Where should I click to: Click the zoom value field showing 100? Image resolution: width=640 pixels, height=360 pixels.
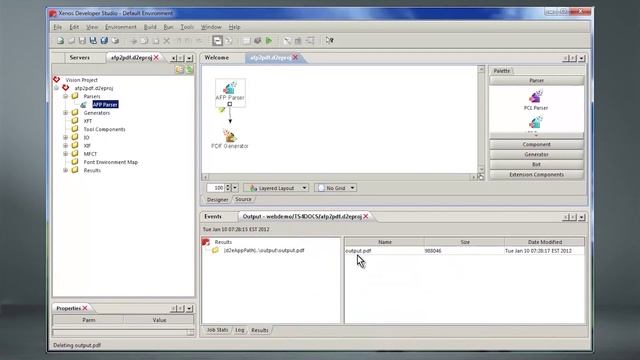click(x=216, y=188)
